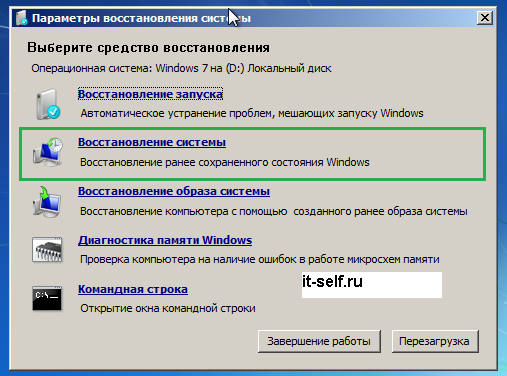Click the Windows memory chip diagnostic icon
507x376 pixels.
click(47, 249)
